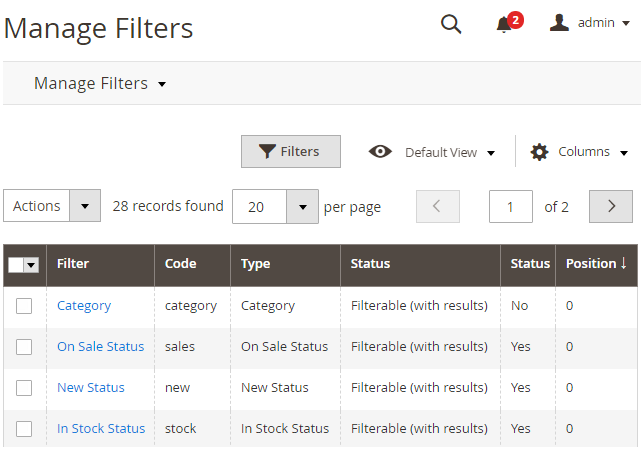Sort by the Type column header
The width and height of the screenshot is (641, 449).
(256, 264)
